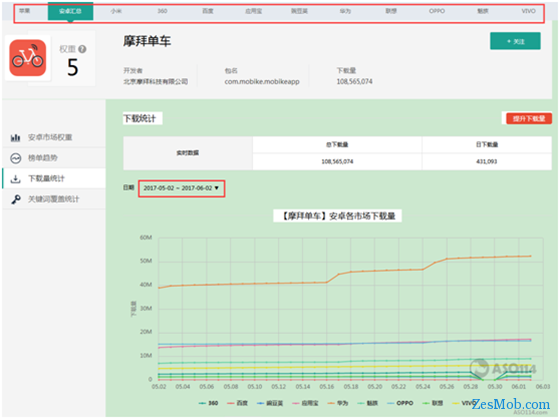Click the package name com.mobike.mobikeapp
560x419 pixels.
click(262, 82)
